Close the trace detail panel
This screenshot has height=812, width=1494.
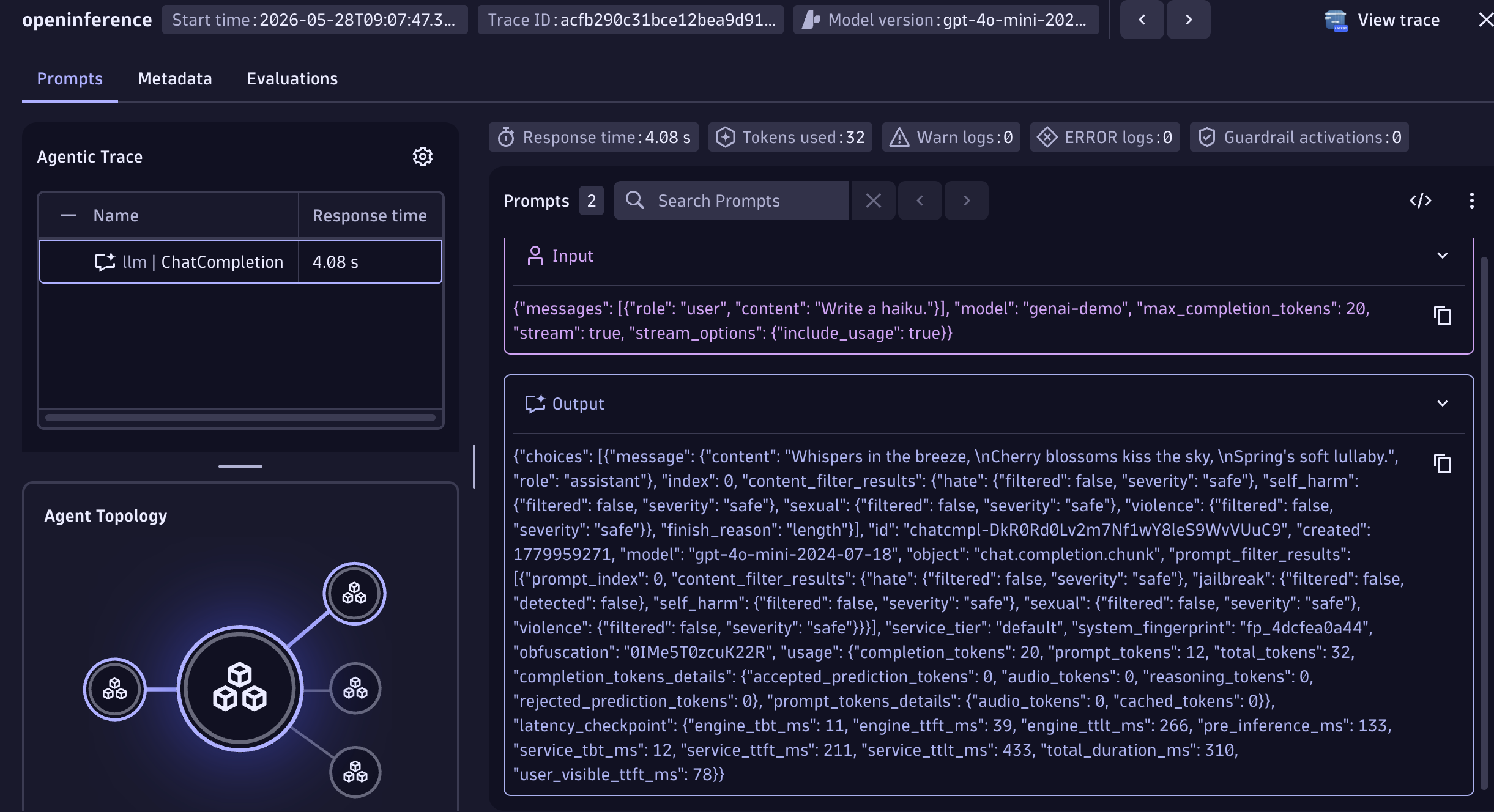tap(1485, 20)
